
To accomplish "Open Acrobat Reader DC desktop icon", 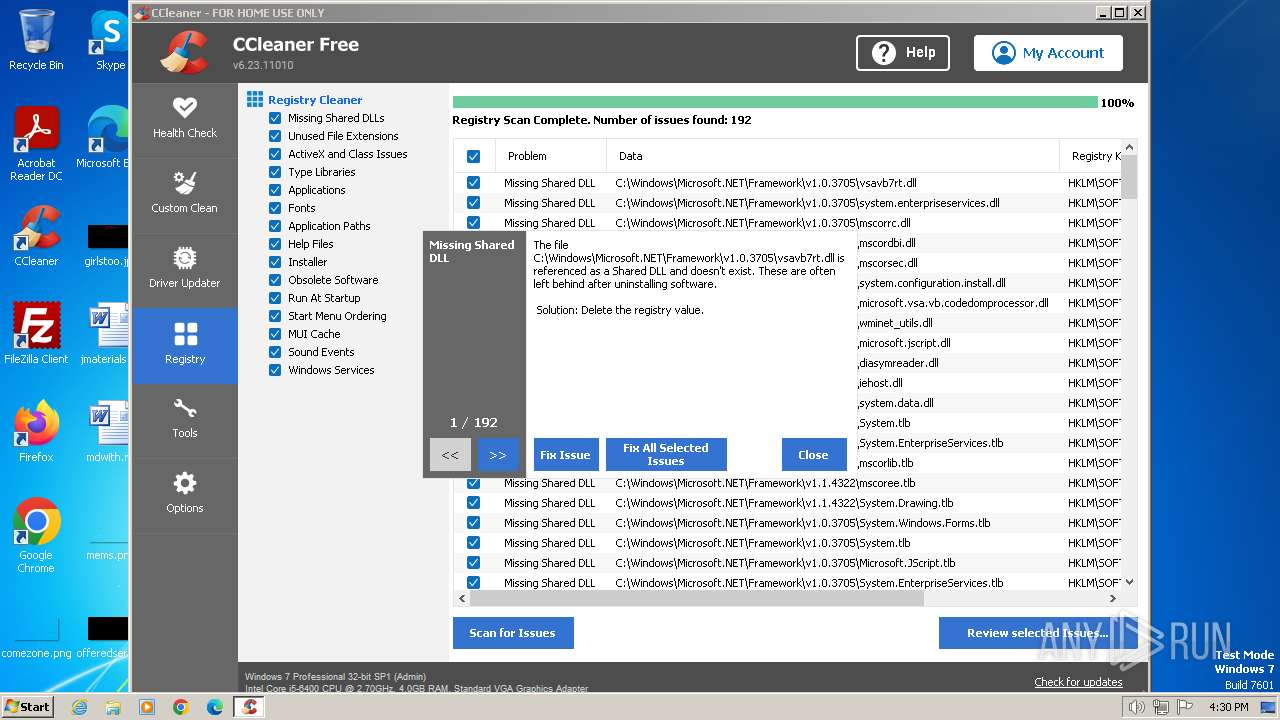I will tap(36, 144).
